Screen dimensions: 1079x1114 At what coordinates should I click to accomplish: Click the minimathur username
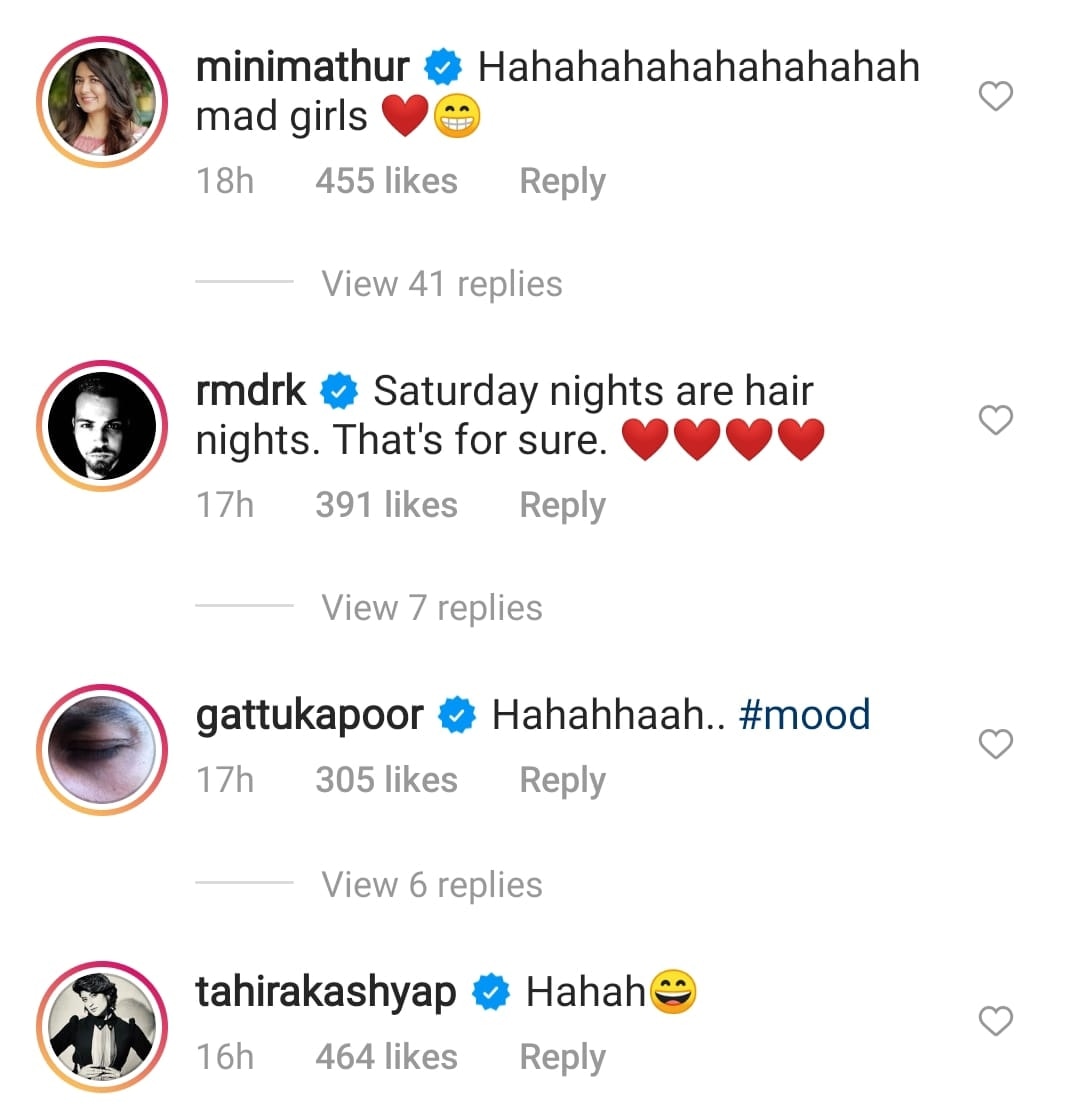point(303,68)
